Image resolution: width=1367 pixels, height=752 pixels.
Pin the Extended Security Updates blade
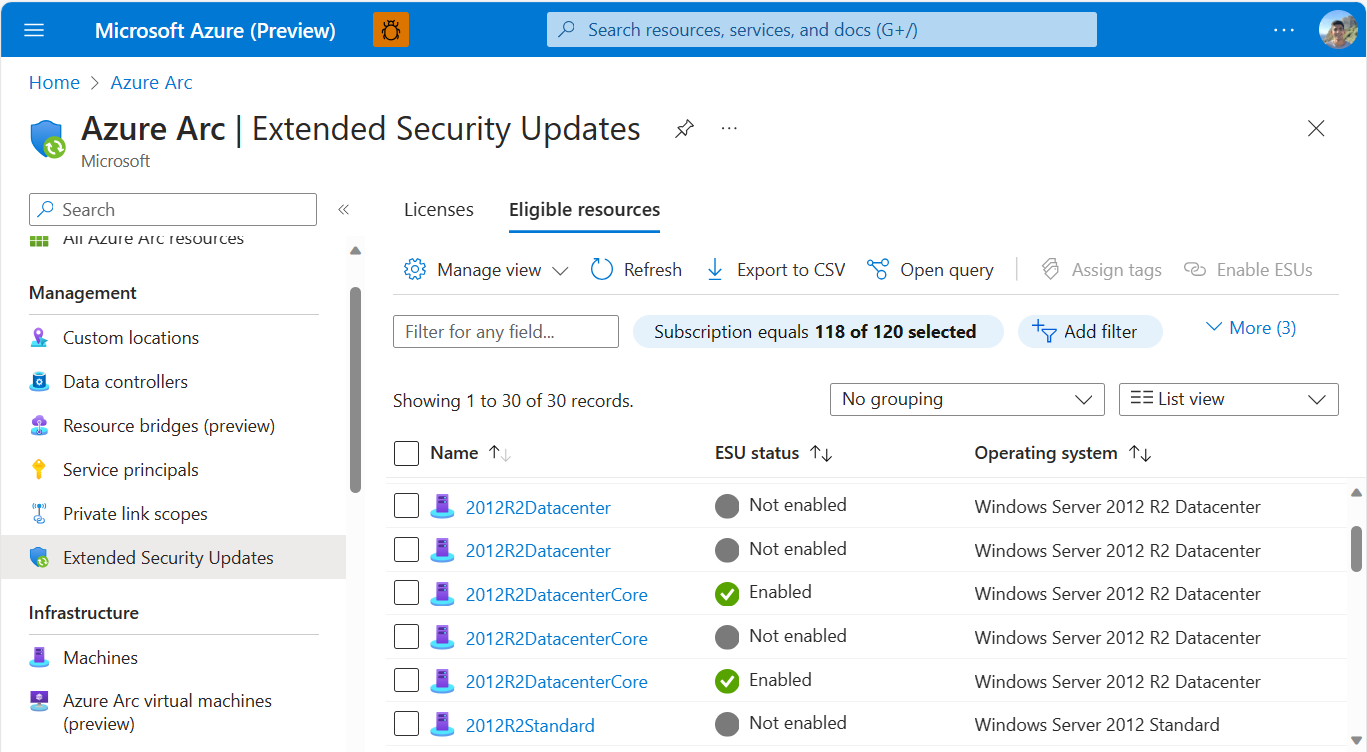coord(684,129)
